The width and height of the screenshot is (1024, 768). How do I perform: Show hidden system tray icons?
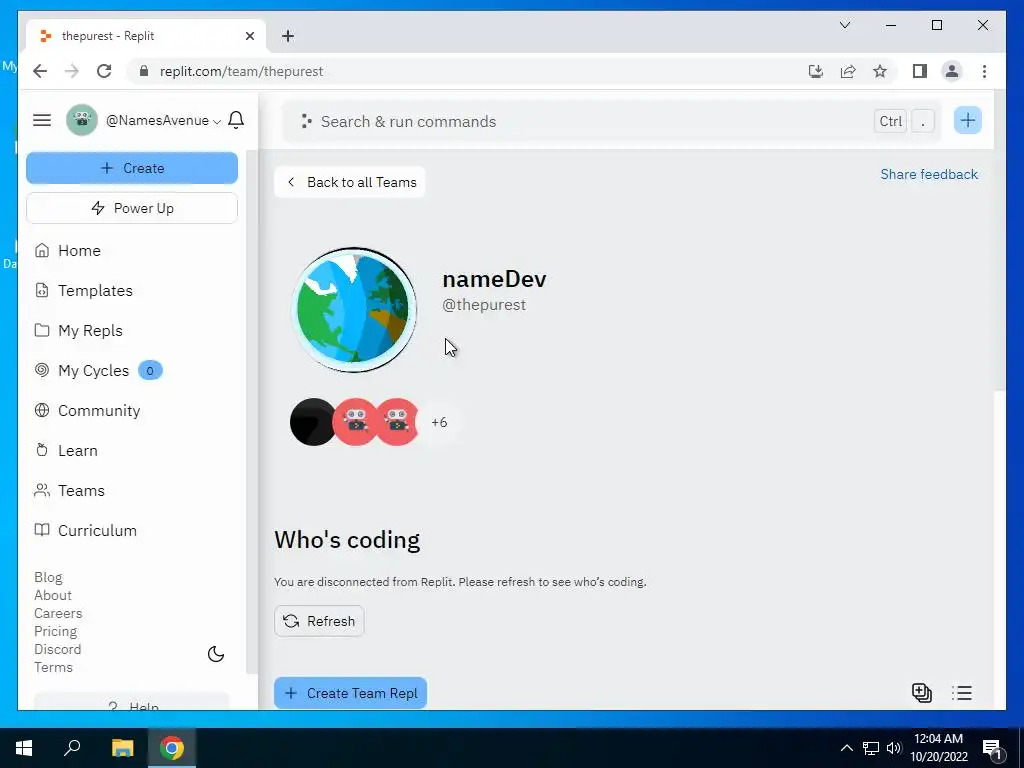coord(846,748)
